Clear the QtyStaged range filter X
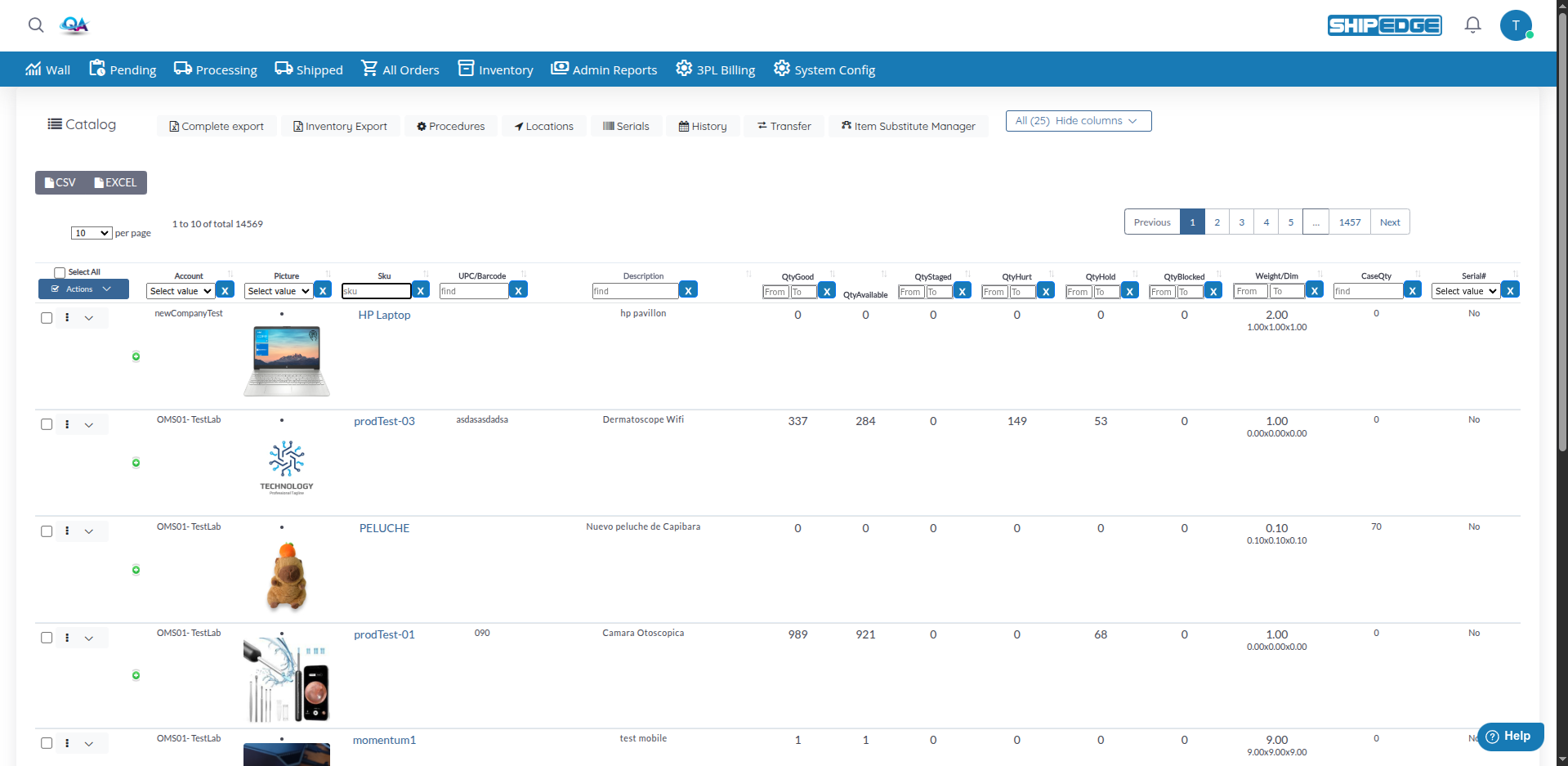 pos(963,291)
